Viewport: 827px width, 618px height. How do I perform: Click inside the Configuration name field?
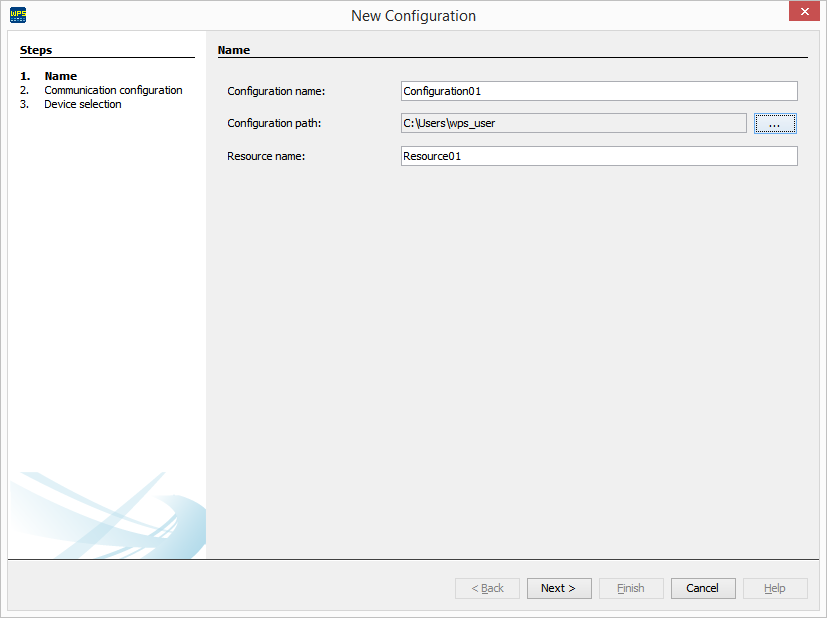(x=598, y=91)
